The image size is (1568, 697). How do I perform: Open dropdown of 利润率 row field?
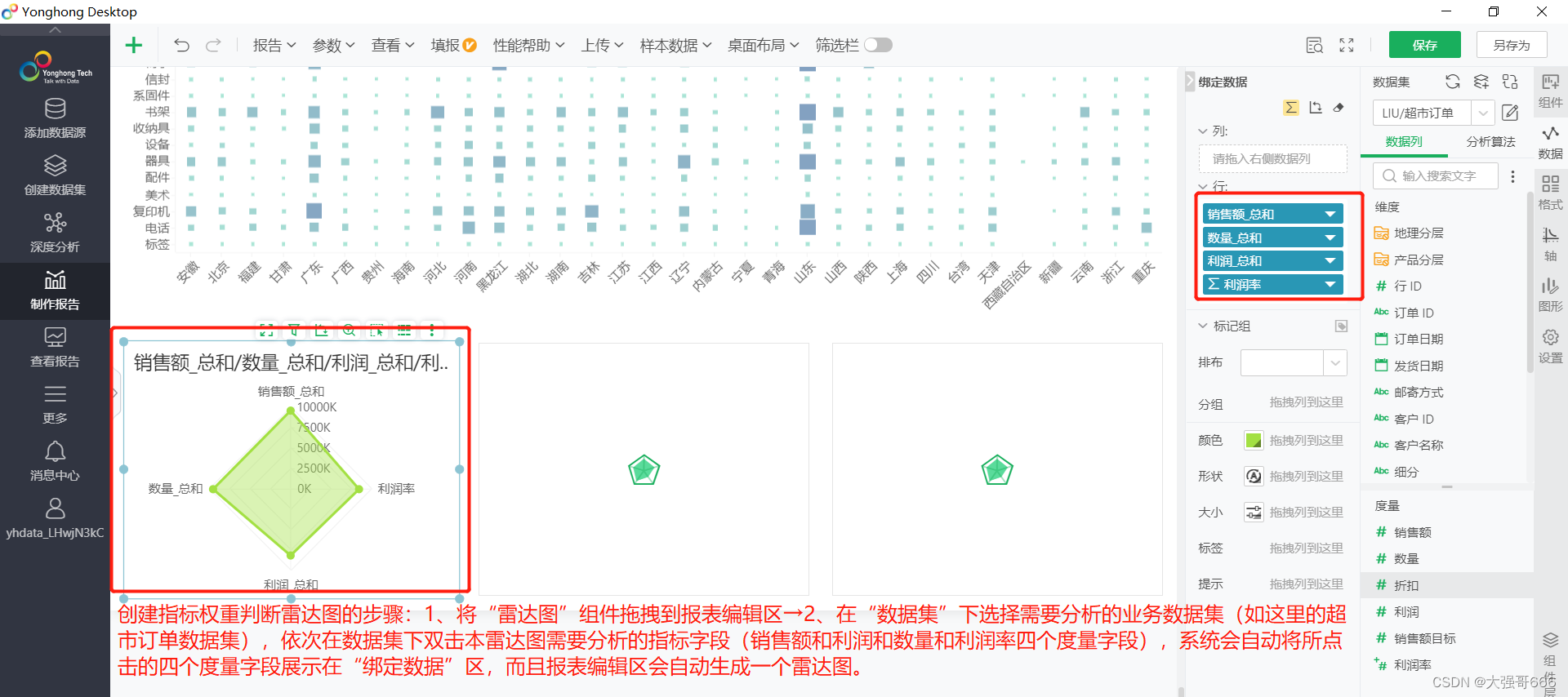point(1330,285)
